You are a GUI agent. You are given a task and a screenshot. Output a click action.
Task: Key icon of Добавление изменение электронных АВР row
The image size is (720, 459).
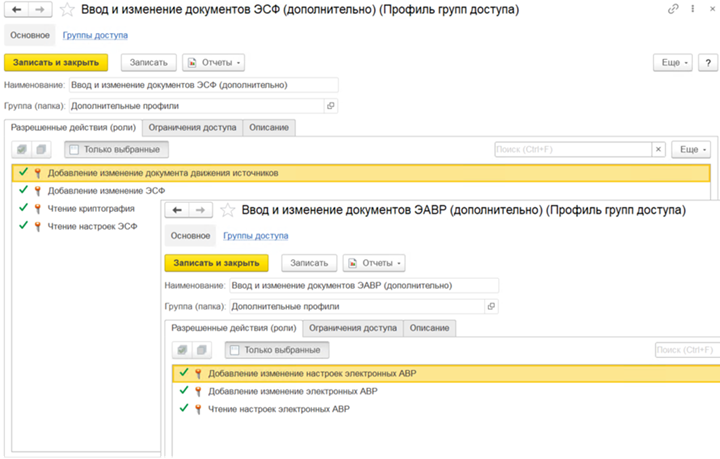pyautogui.click(x=198, y=392)
